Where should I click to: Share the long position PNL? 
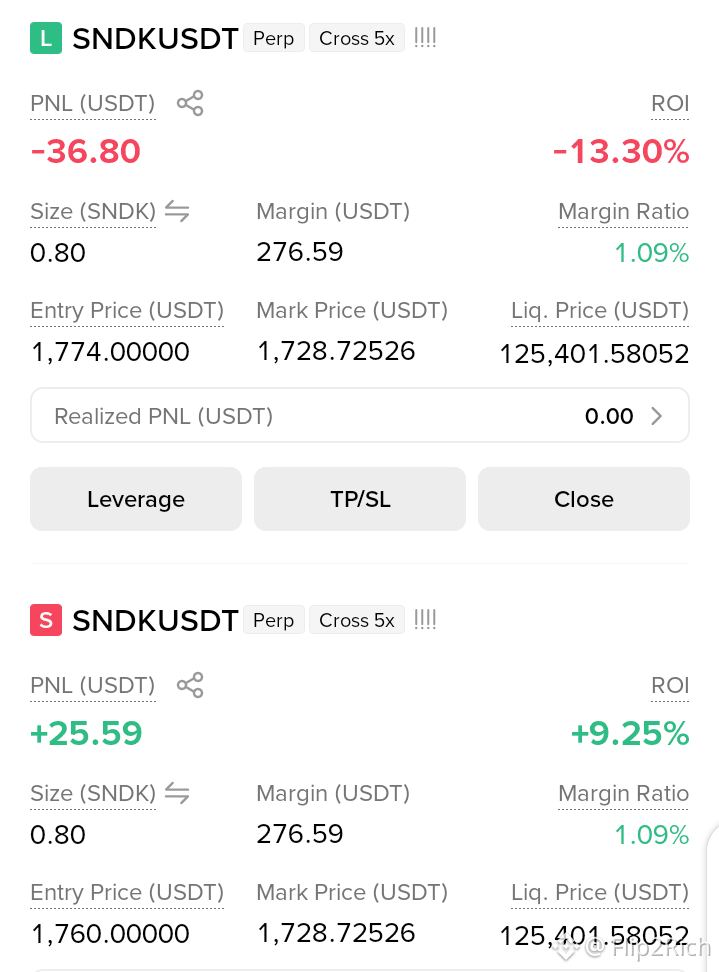point(190,103)
